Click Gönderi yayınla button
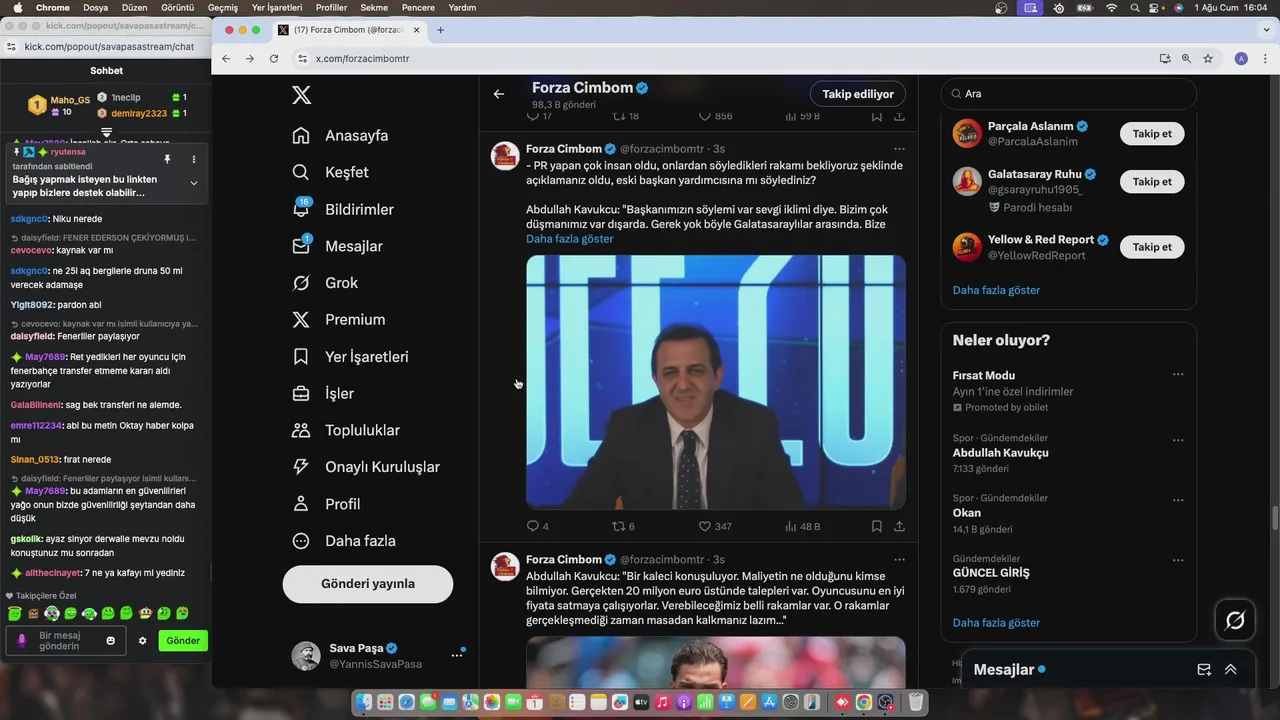 point(368,584)
